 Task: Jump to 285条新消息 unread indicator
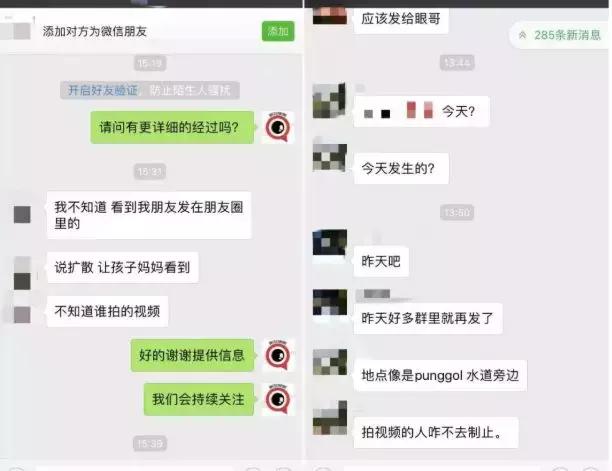(560, 35)
